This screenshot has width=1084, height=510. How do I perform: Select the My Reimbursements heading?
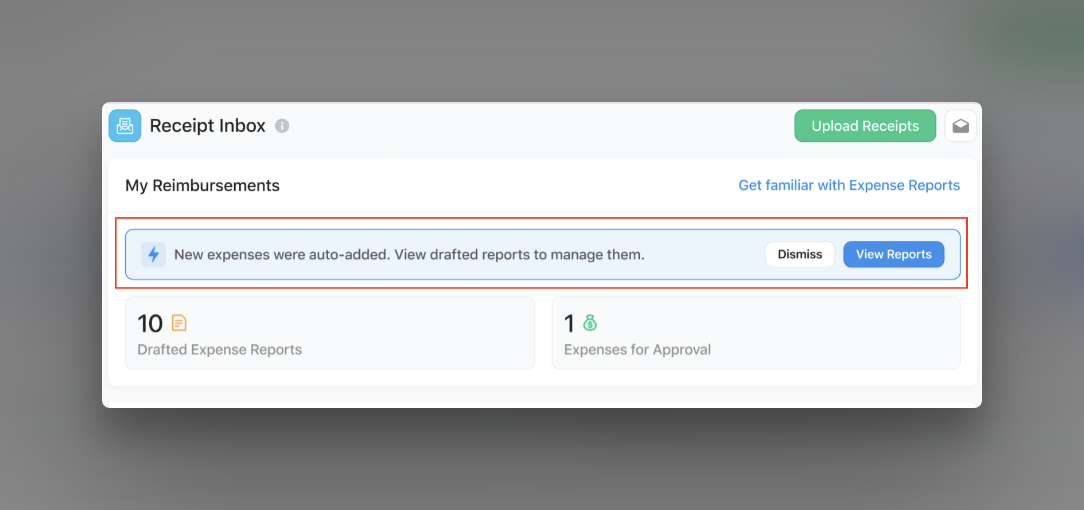click(203, 185)
